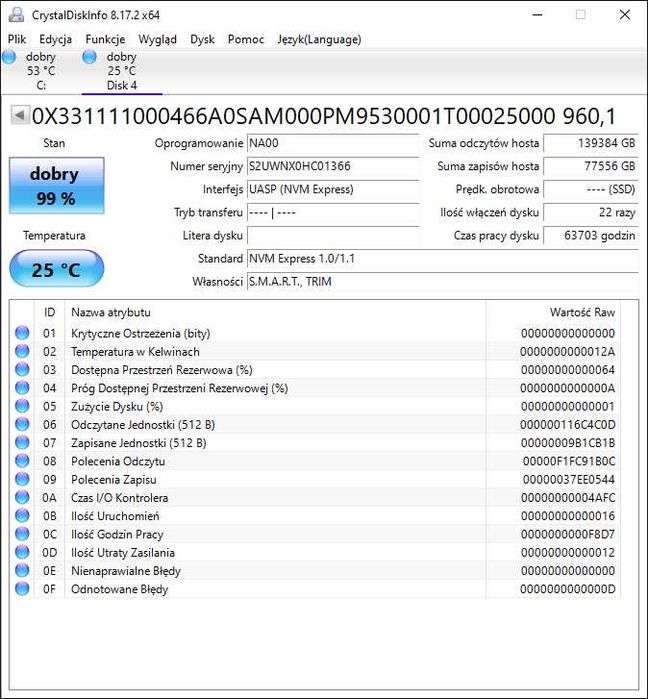Click the Wartość Raw column header

coord(553,312)
